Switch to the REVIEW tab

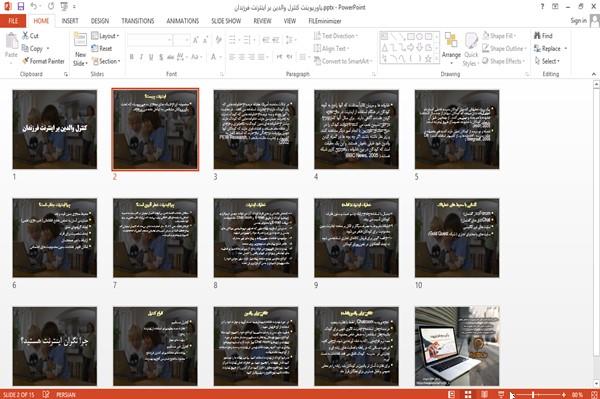click(x=262, y=21)
